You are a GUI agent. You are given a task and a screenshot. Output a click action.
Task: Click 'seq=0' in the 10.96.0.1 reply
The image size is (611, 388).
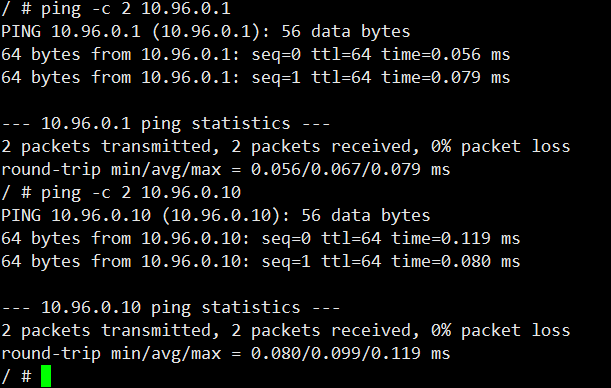click(276, 55)
